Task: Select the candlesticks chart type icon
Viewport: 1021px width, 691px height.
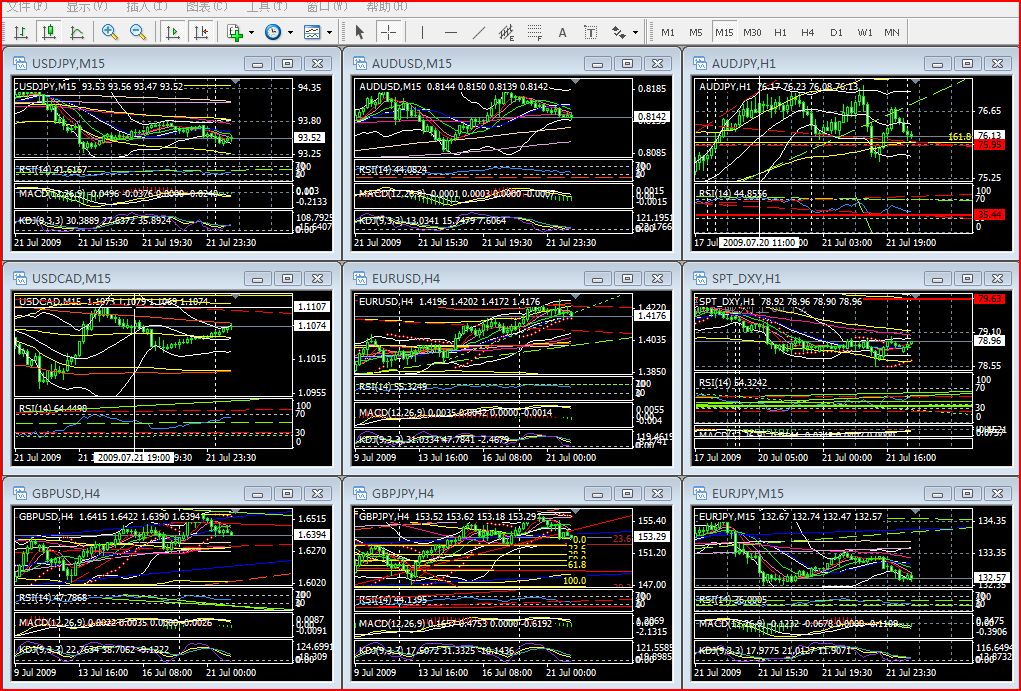Action: 49,32
